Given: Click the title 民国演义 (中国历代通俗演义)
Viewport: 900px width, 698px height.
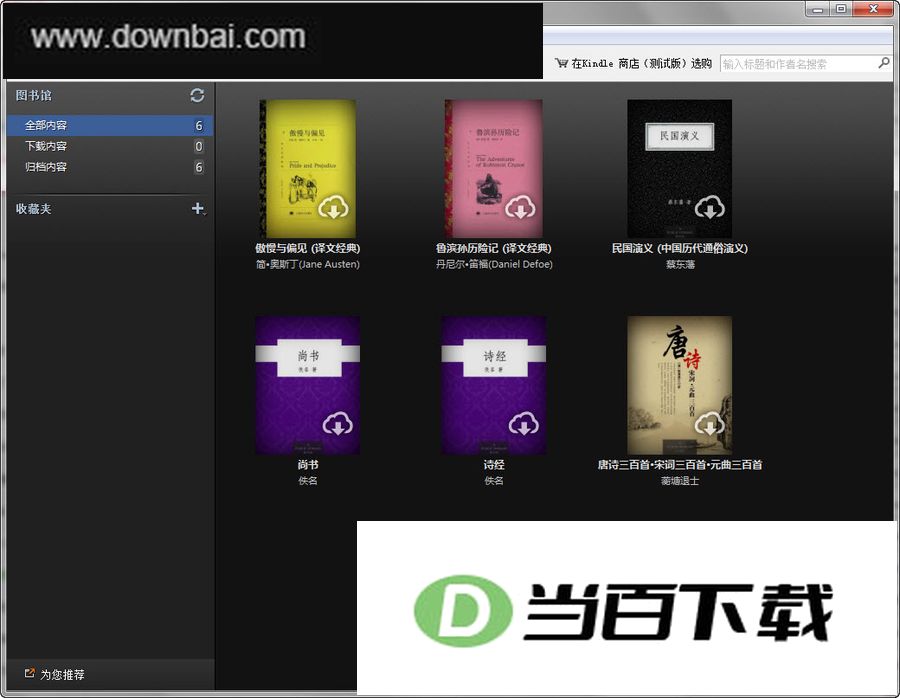Looking at the screenshot, I should coord(680,249).
